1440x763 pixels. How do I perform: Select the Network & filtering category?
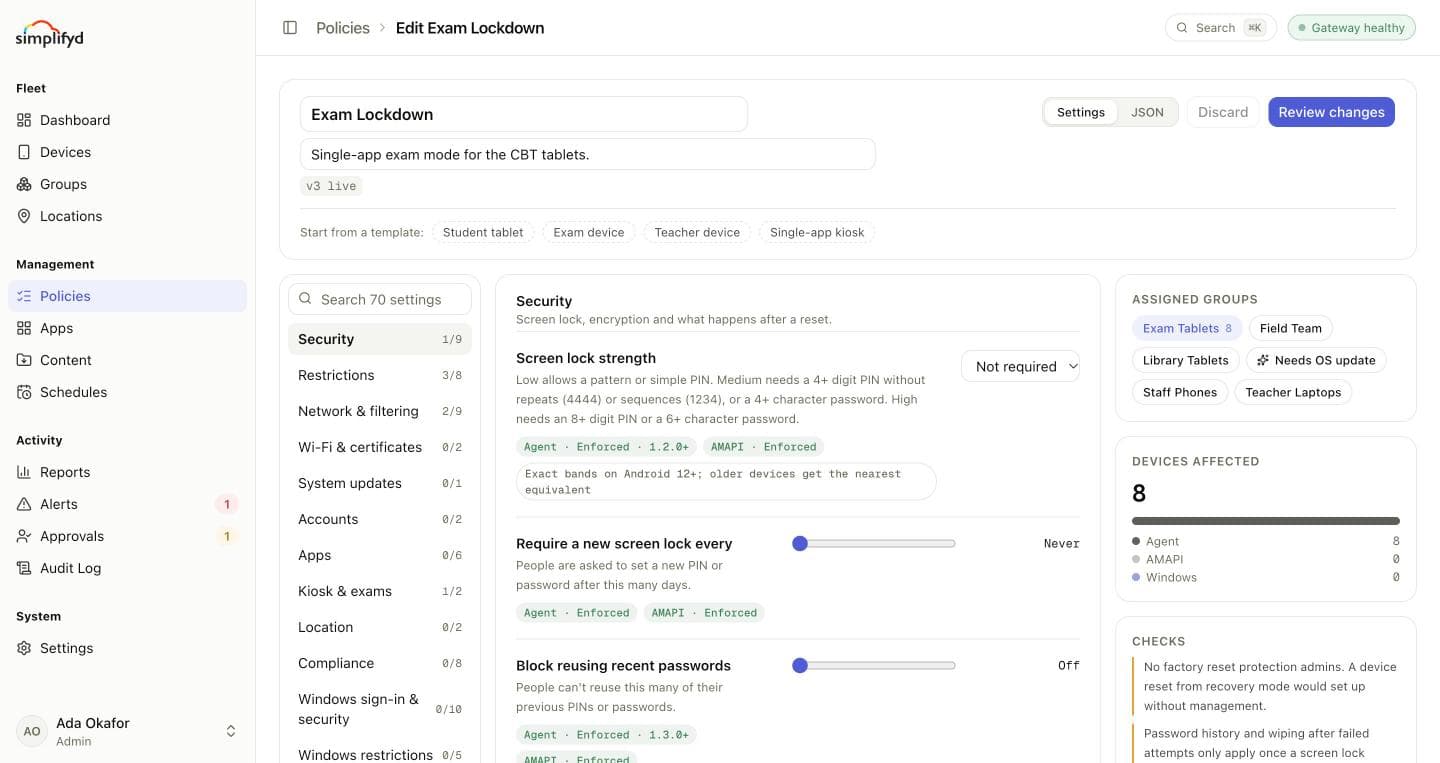coord(380,411)
